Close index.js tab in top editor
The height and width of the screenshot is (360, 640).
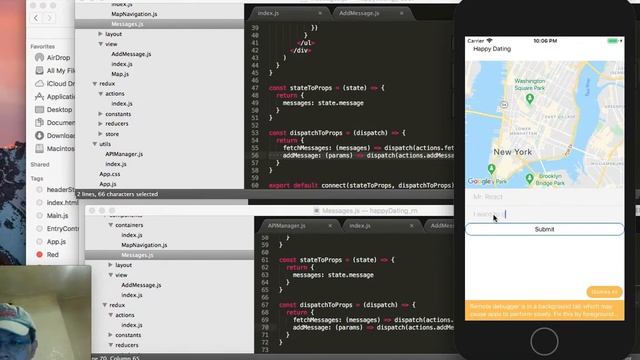pyautogui.click(x=320, y=13)
